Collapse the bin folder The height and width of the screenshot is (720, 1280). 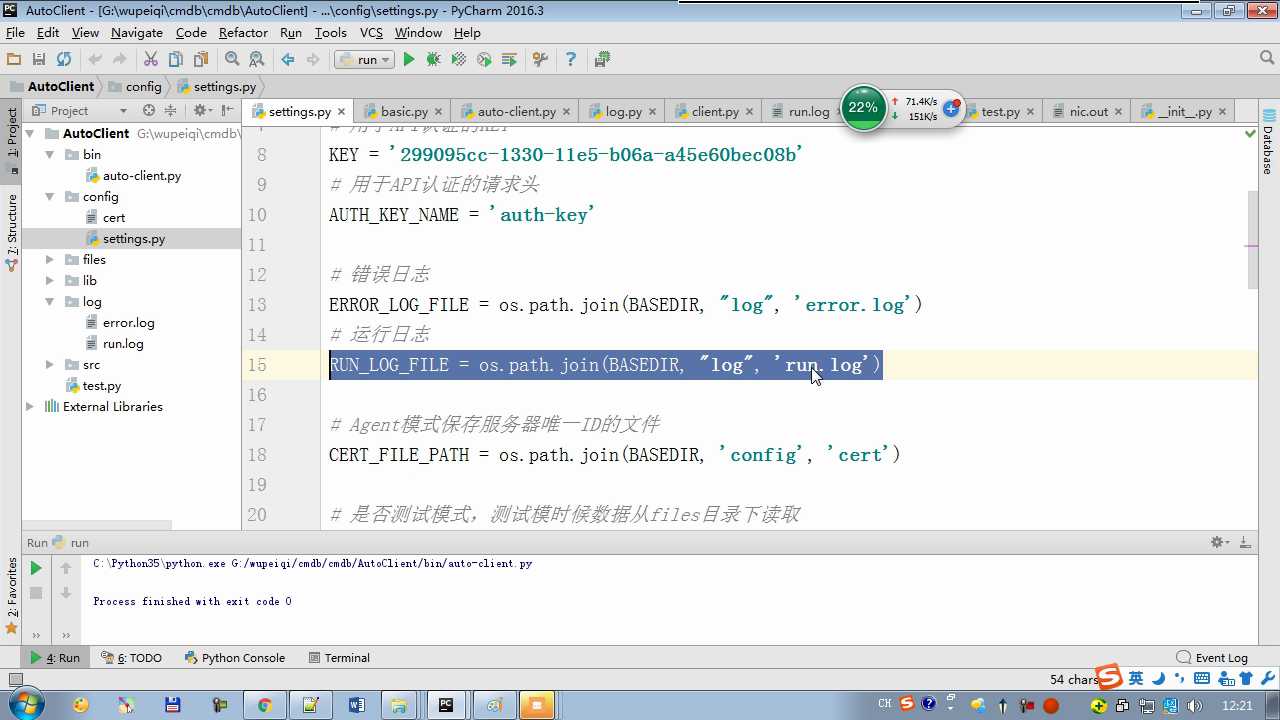point(49,154)
